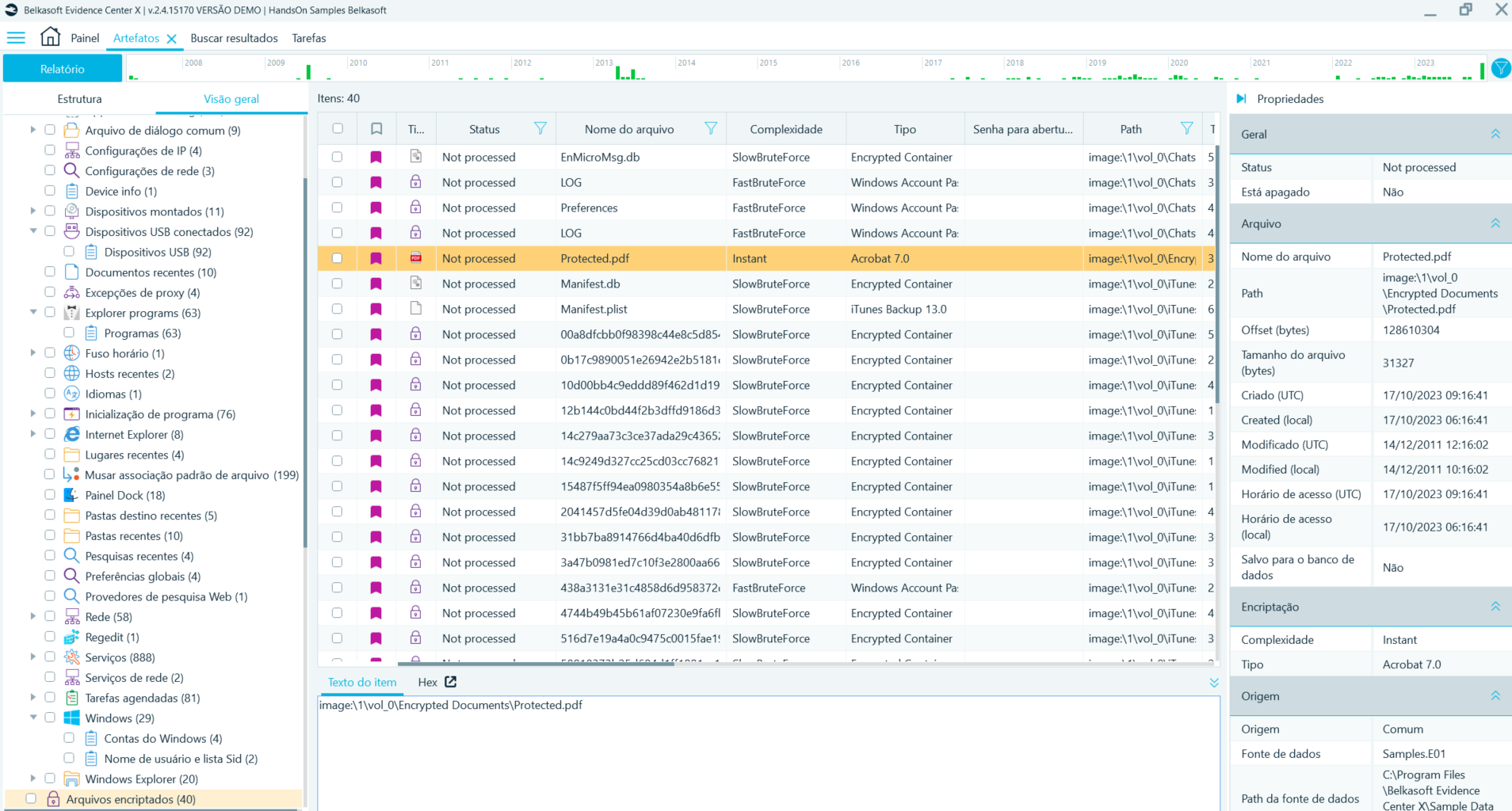
Task: Open the Buscar resultados tab
Action: click(234, 38)
